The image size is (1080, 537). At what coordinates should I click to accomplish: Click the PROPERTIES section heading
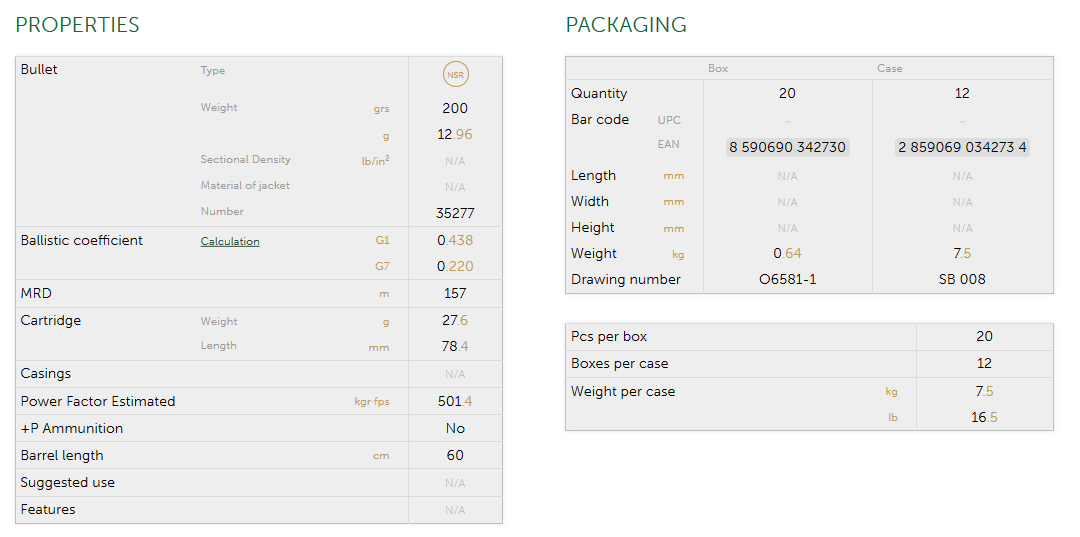77,25
